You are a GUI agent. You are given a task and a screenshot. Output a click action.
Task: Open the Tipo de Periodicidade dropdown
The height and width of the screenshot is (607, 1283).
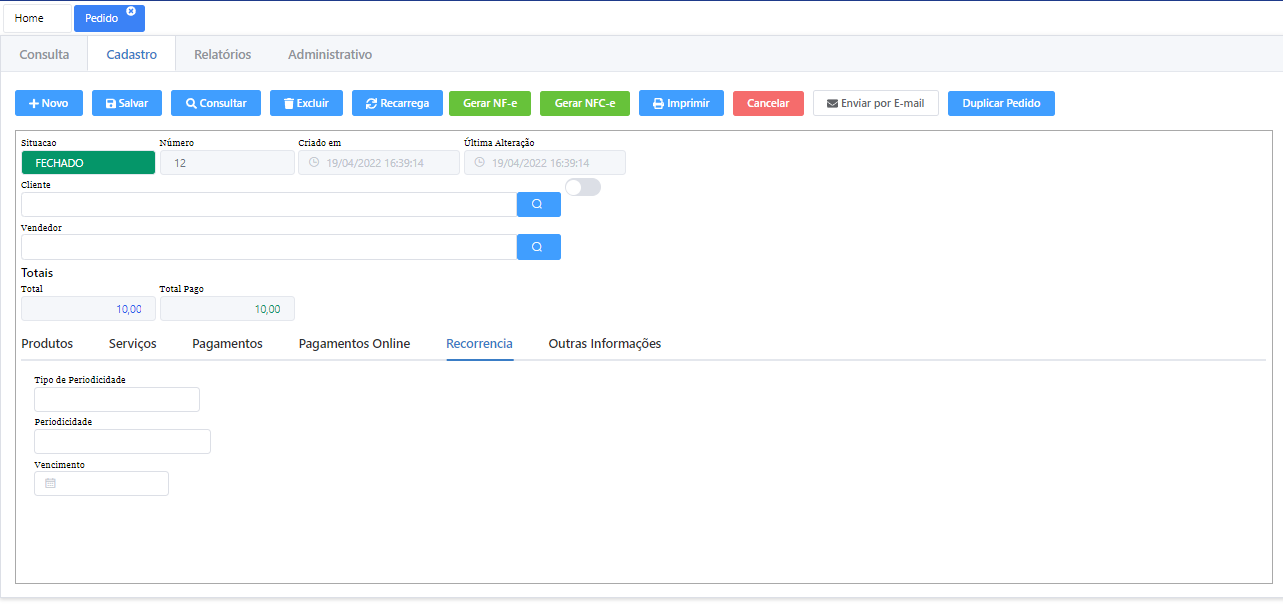117,399
